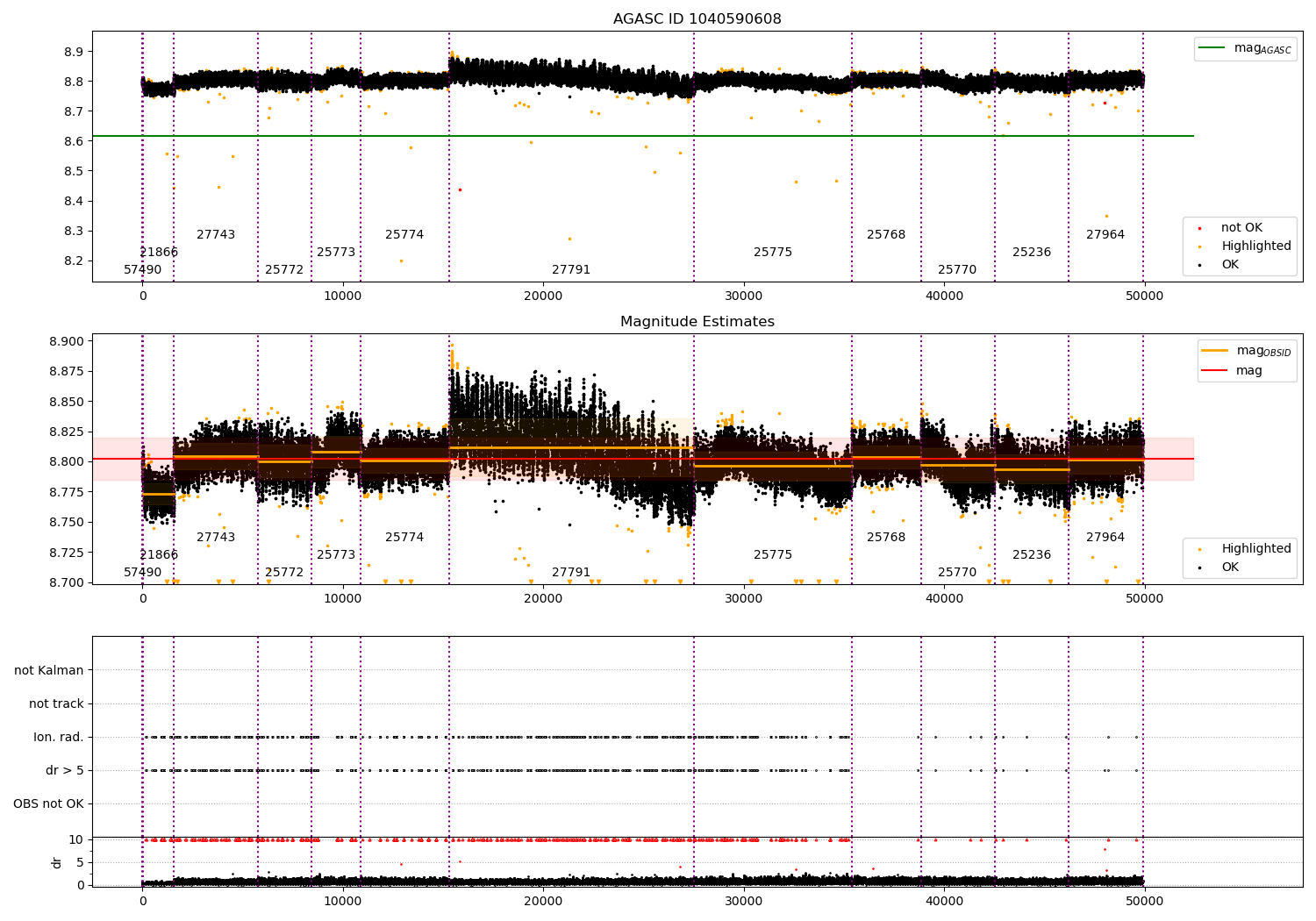The image size is (1316, 921).
Task: Click the 20000 x-tick under the top plot
Action: (543, 296)
